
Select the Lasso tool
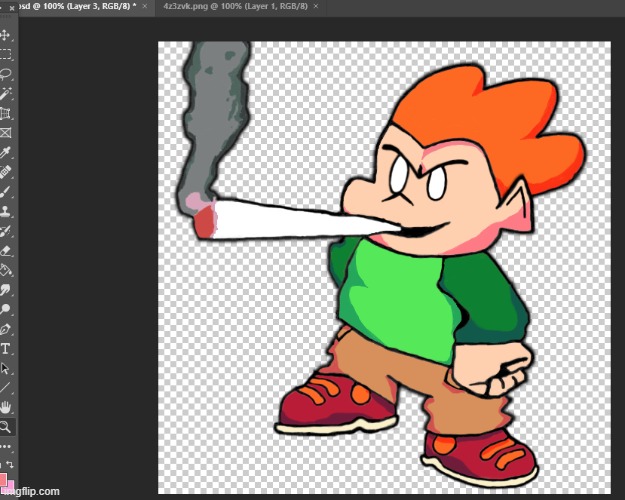[5, 74]
